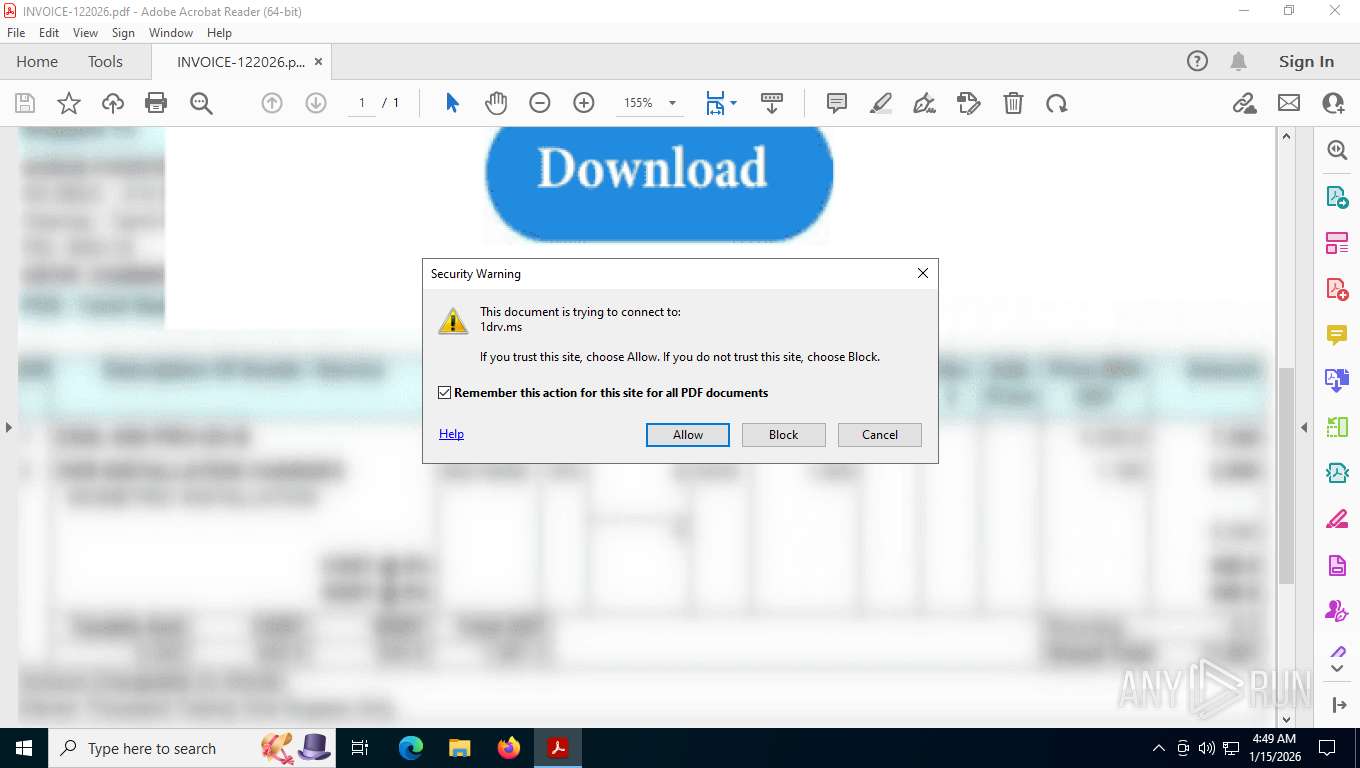The width and height of the screenshot is (1360, 768).
Task: Close the INVOICE-122026 document tab
Action: click(x=318, y=61)
